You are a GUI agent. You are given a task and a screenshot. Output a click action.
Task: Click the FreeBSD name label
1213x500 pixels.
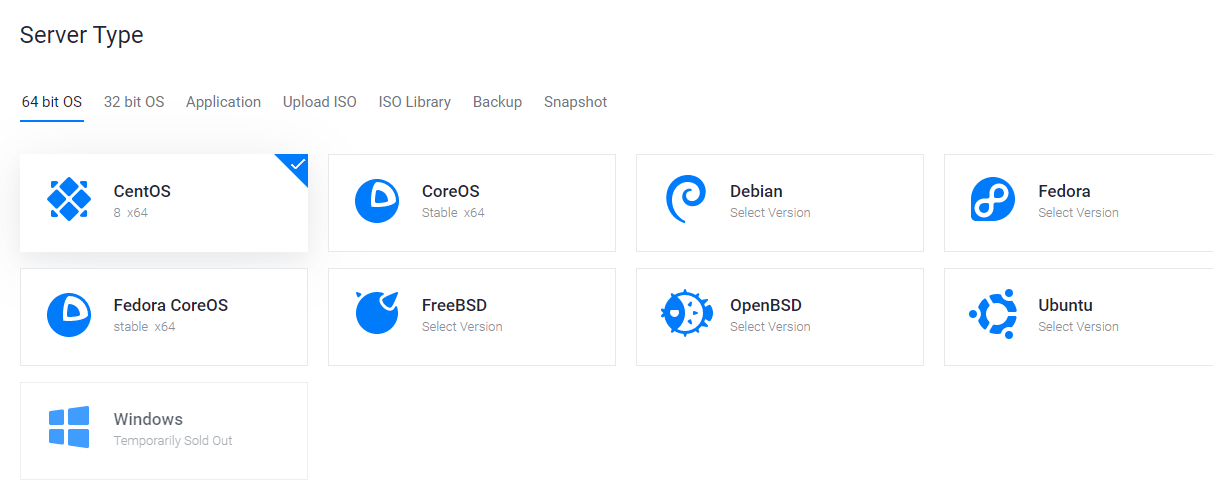point(454,305)
